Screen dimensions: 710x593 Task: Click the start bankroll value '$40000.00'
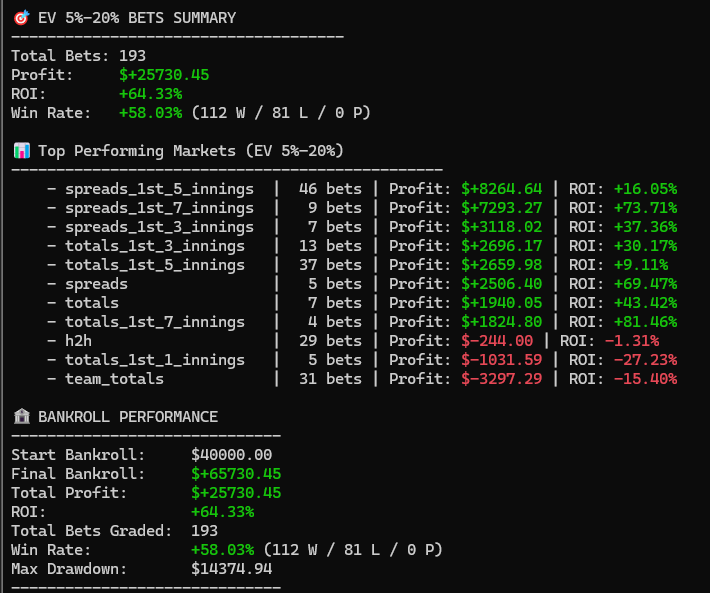tap(231, 454)
